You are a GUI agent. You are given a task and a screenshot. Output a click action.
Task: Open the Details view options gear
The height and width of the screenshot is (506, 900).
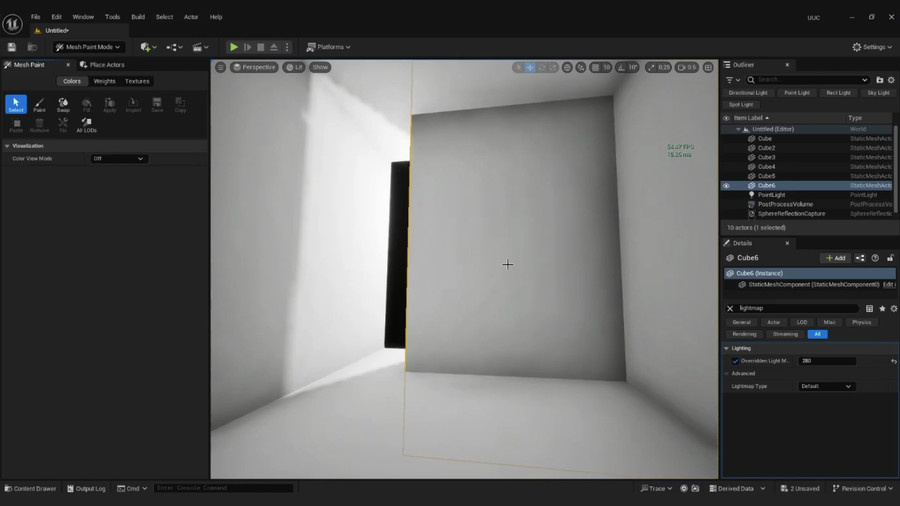[x=894, y=309]
